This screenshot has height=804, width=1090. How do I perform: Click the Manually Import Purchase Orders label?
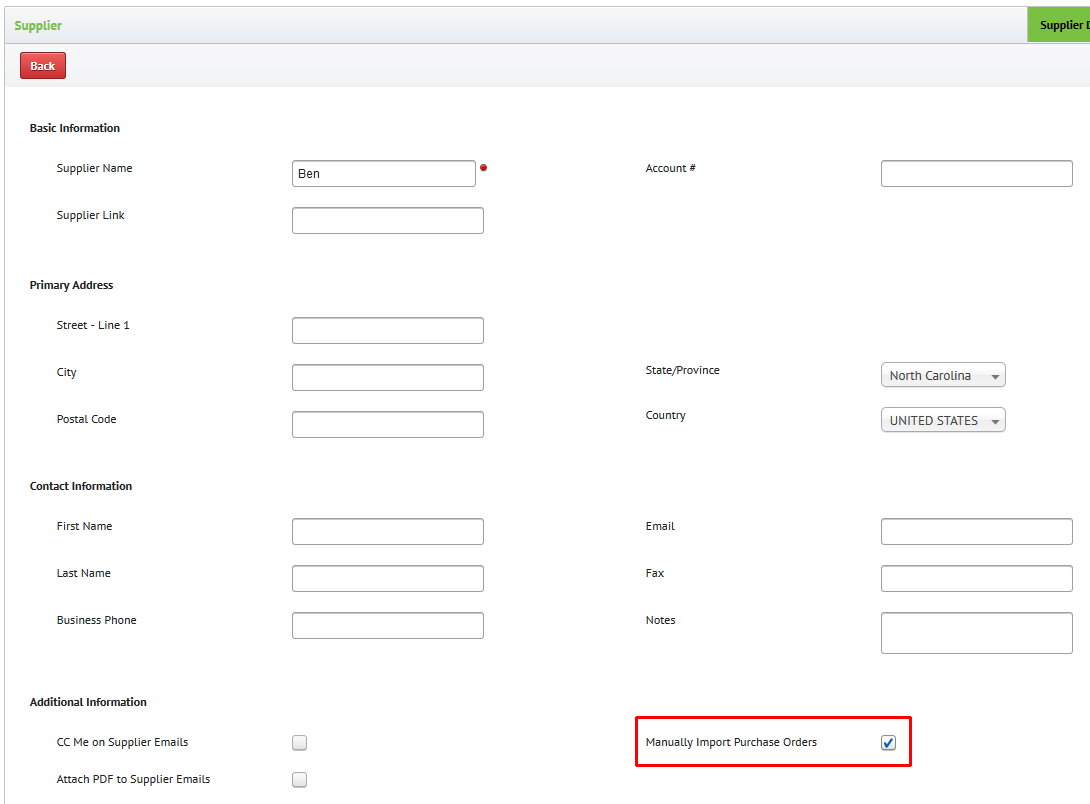(x=731, y=742)
